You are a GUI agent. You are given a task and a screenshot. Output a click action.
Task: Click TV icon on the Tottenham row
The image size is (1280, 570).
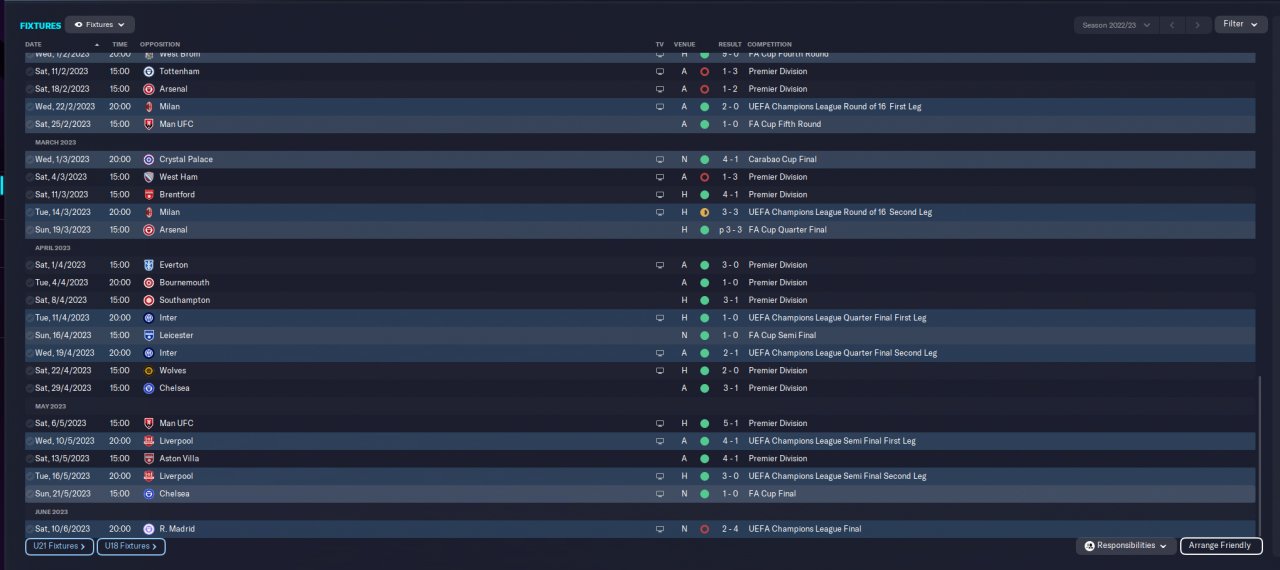[x=659, y=72]
